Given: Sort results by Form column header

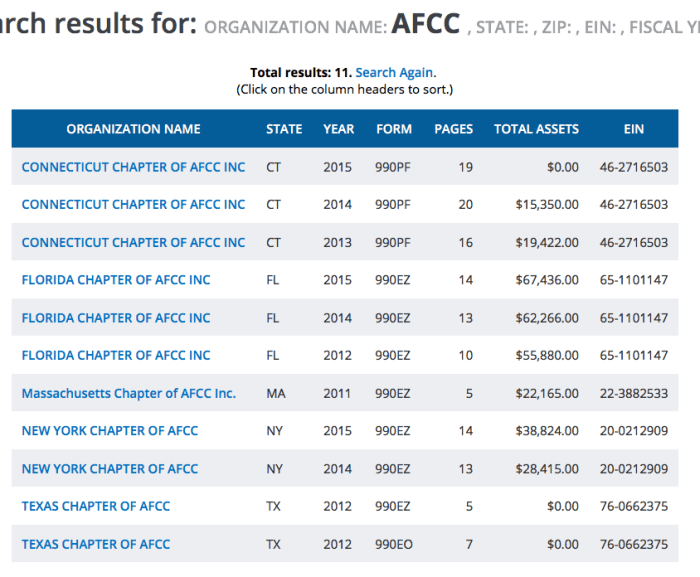Looking at the screenshot, I should click(x=393, y=129).
